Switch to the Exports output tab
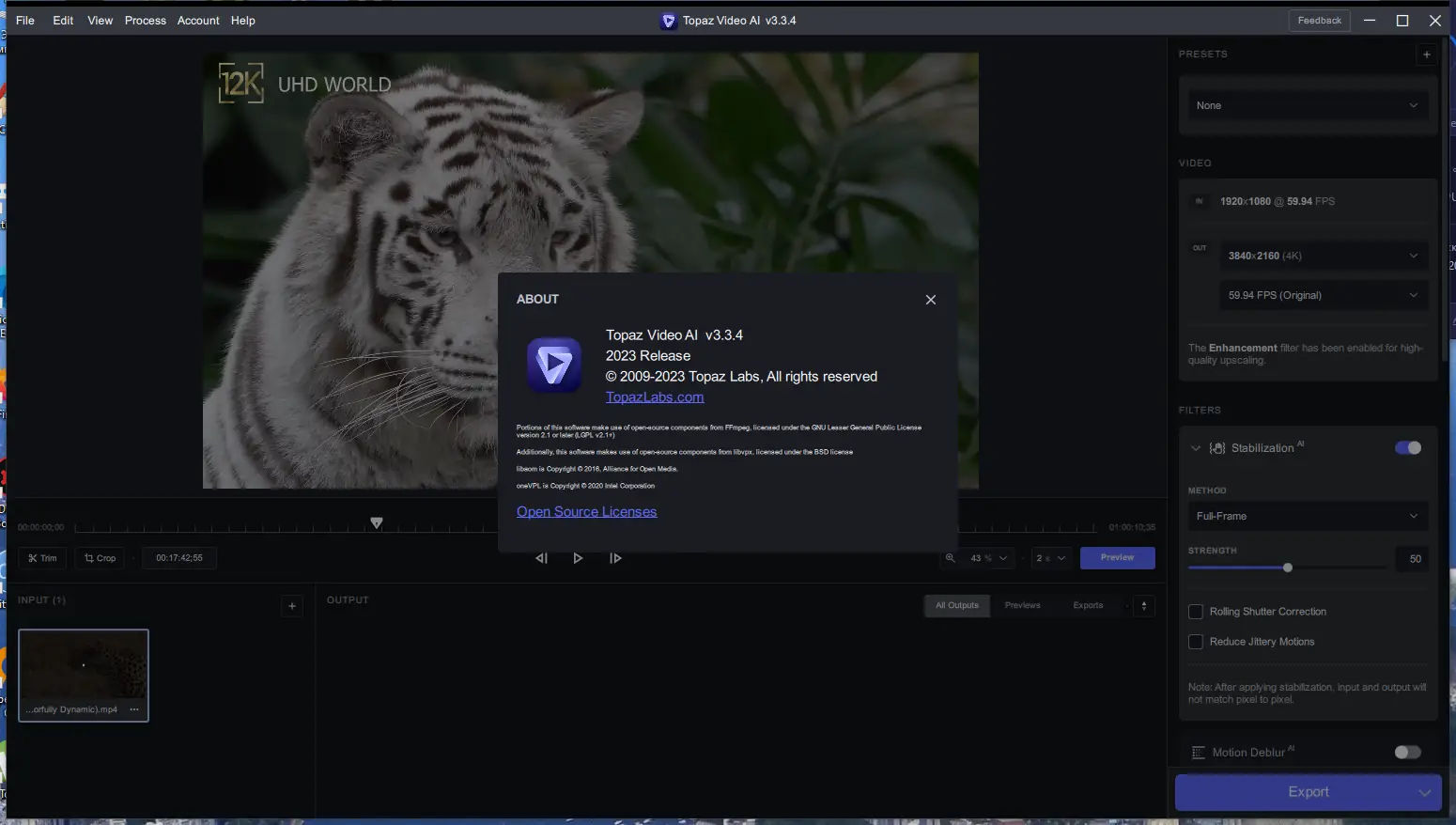 [x=1088, y=605]
